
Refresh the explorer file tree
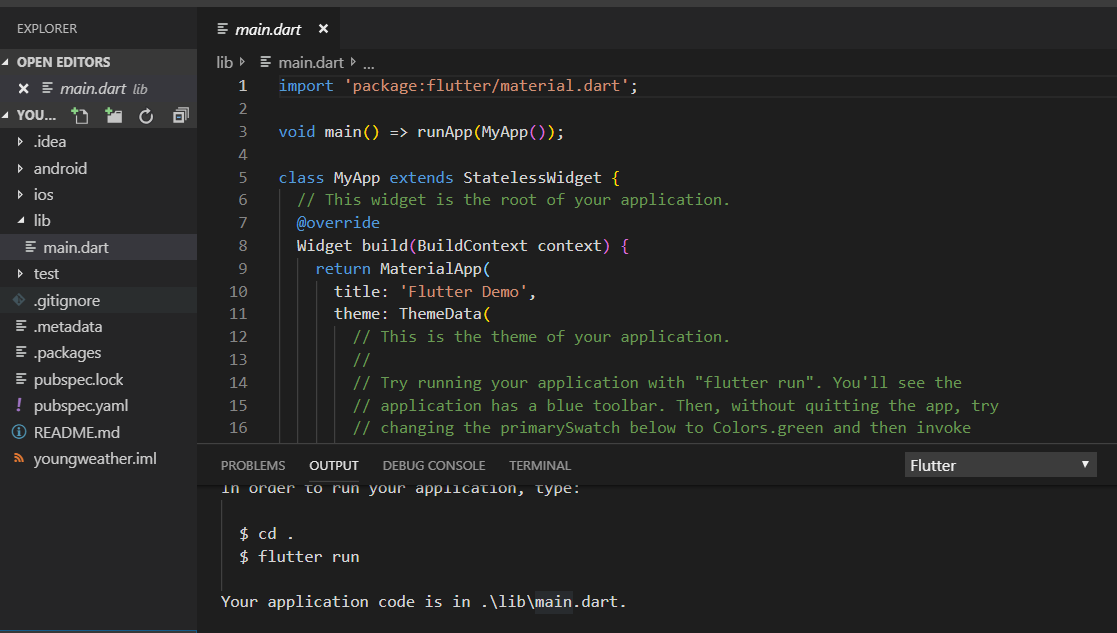[x=146, y=115]
